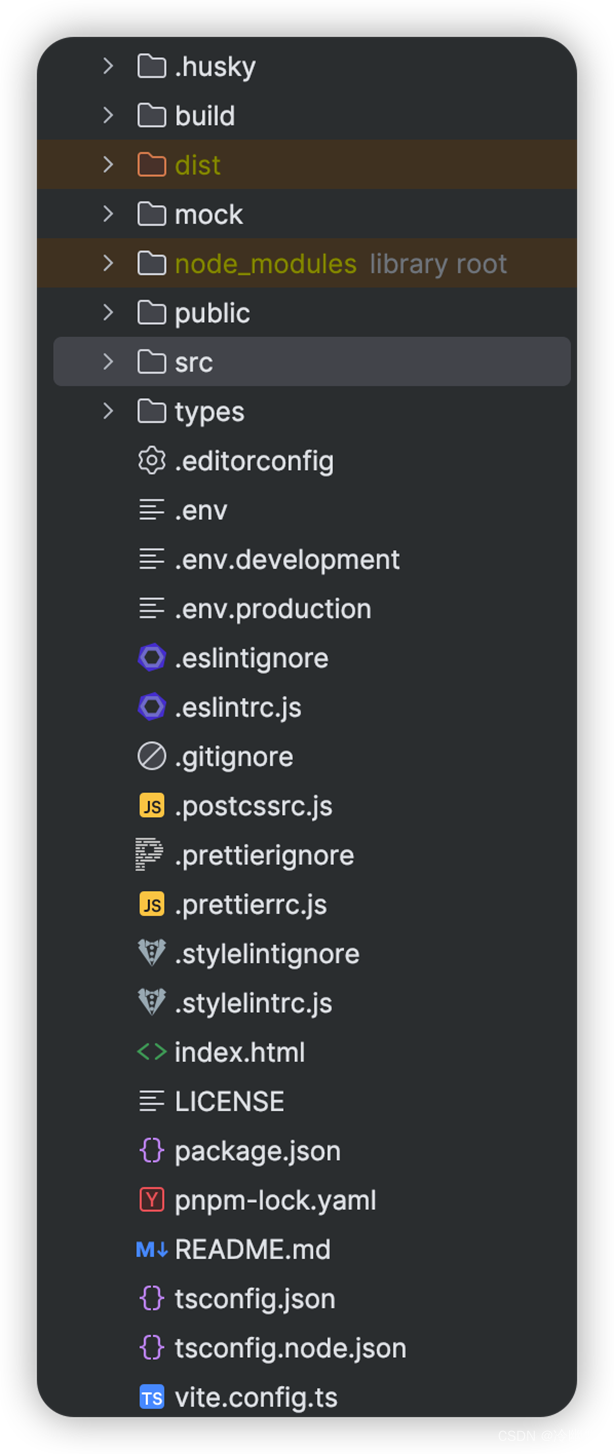
Task: Select the build folder name
Action: coord(205,116)
